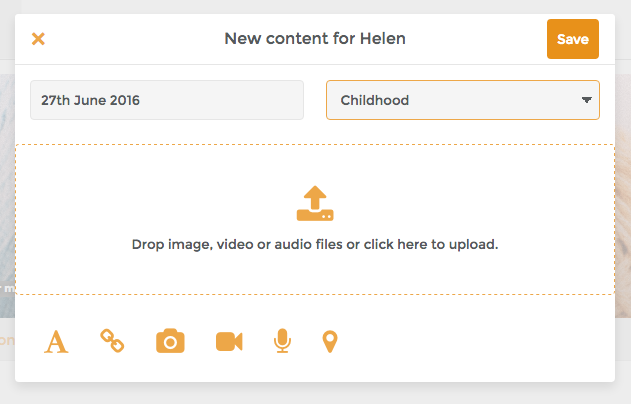
Task: Insert a link using the chain icon
Action: click(x=112, y=341)
